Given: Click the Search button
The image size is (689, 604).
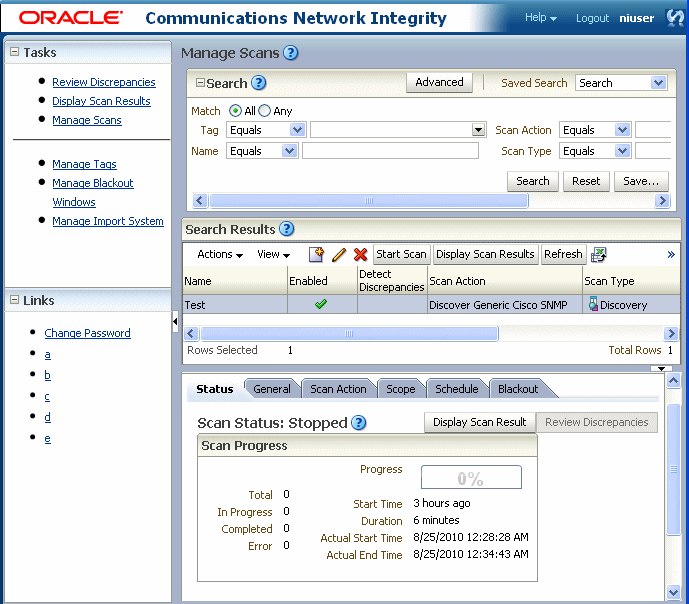Looking at the screenshot, I should click(x=533, y=181).
